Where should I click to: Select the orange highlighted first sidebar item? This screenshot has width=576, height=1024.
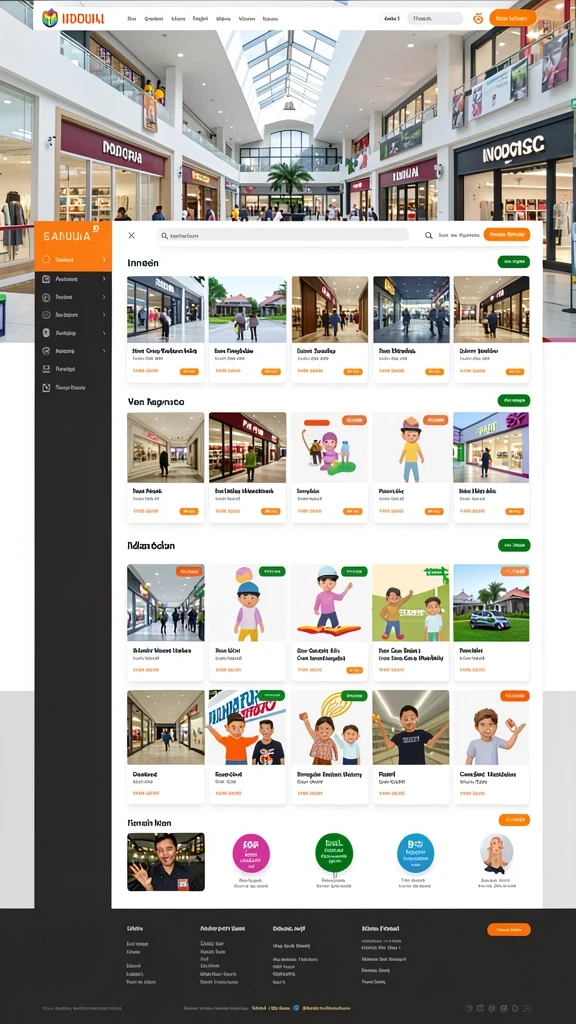[73, 259]
